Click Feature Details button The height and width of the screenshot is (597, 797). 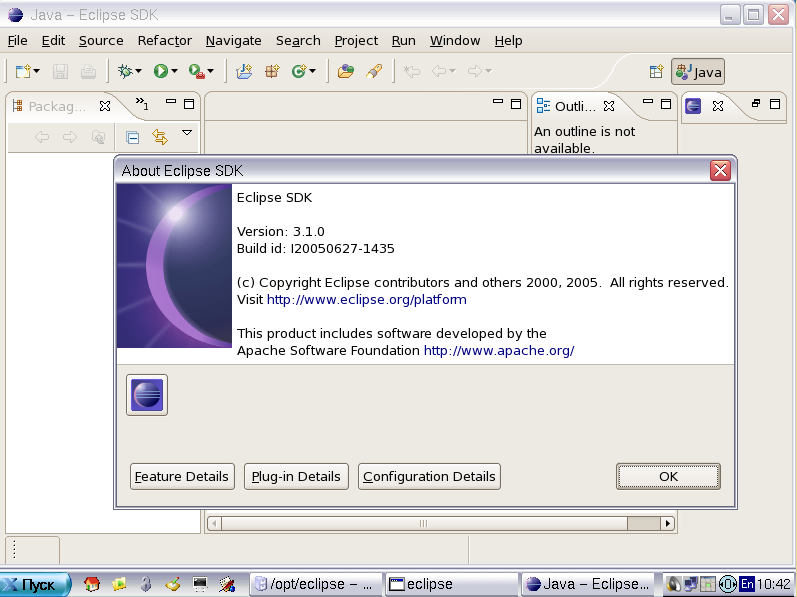[x=182, y=477]
